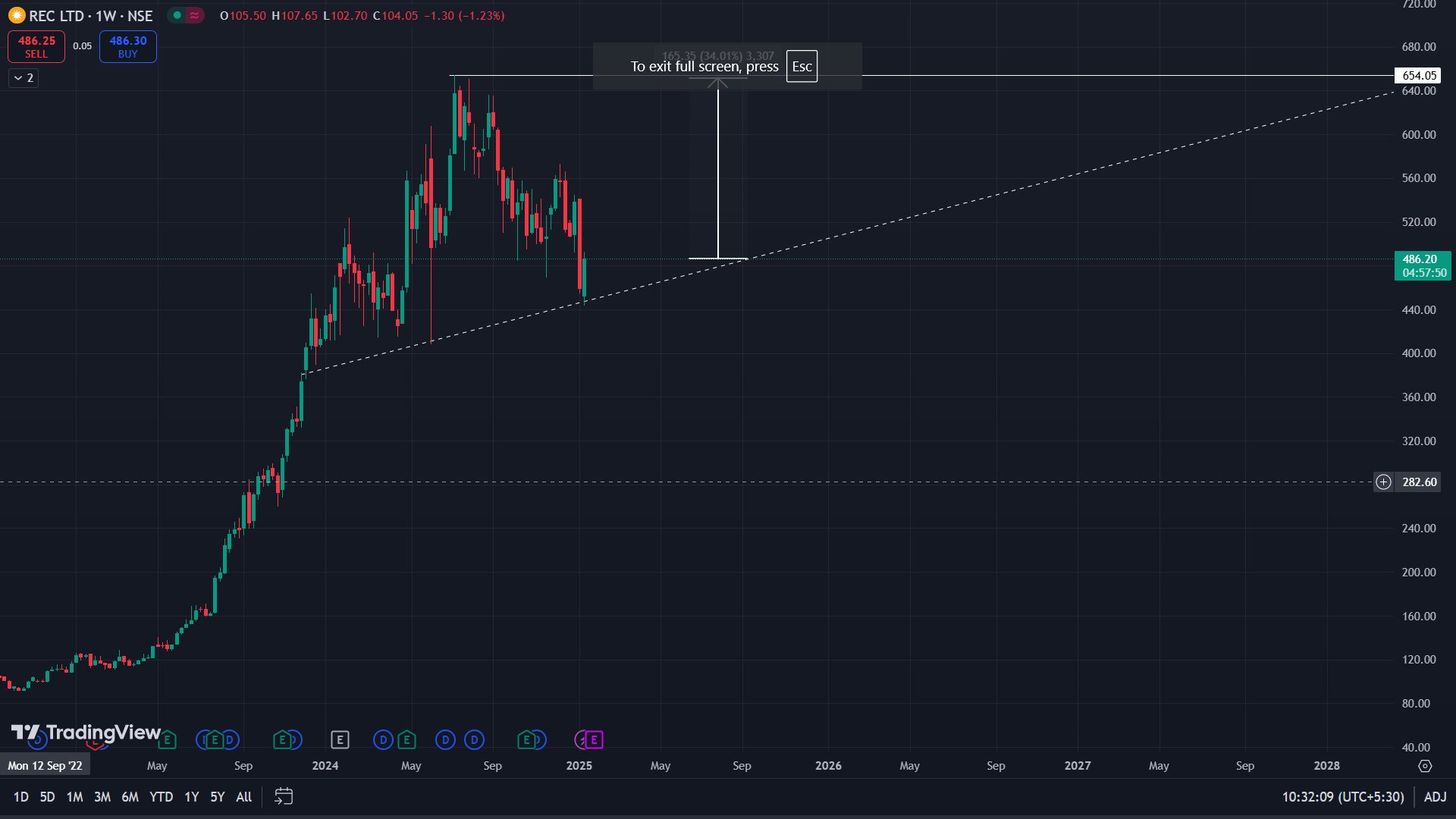This screenshot has height=819, width=1456.
Task: Open timezone menu showing UTC+5:30
Action: click(1342, 796)
